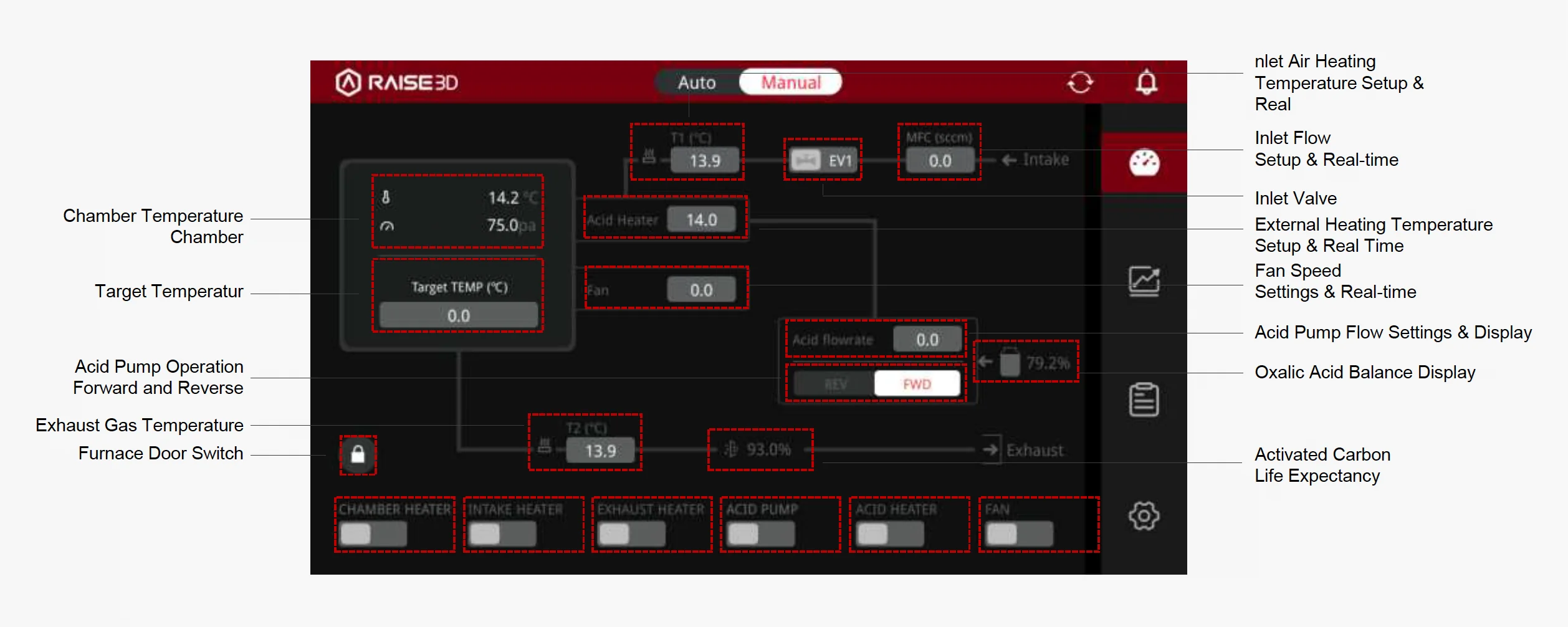Click the refresh/sync icon in the top bar
Screen dimensions: 1568x627
coord(1081,82)
